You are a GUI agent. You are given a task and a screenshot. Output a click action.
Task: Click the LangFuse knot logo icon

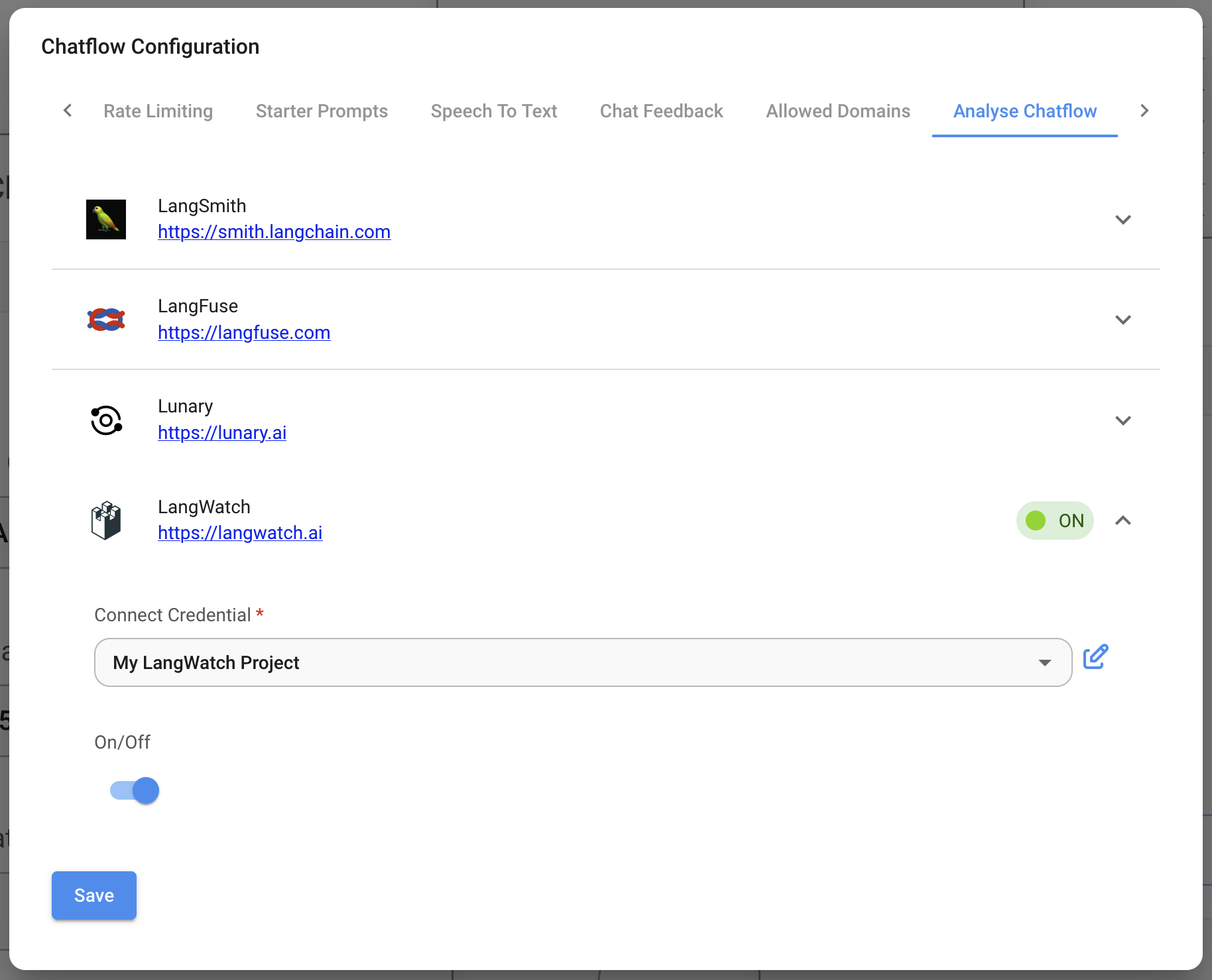(x=106, y=320)
